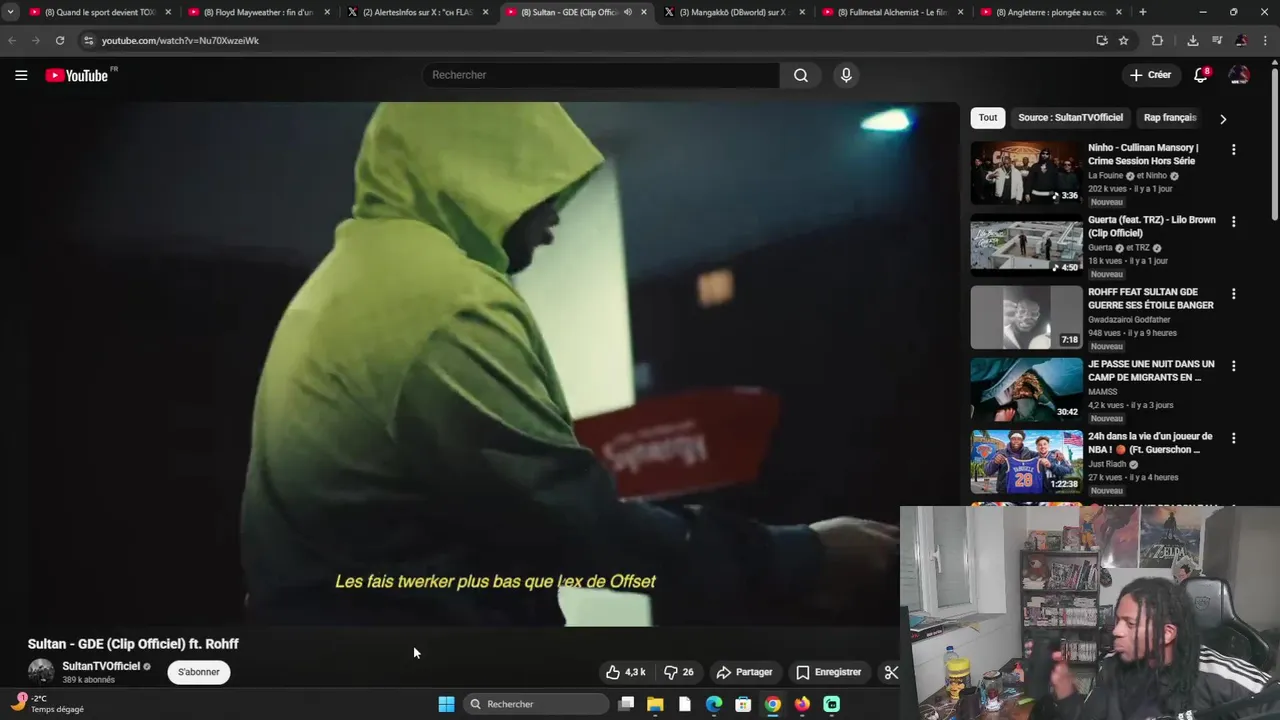The width and height of the screenshot is (1280, 720).
Task: Open Chrome extensions puzzle icon
Action: pyautogui.click(x=1157, y=40)
